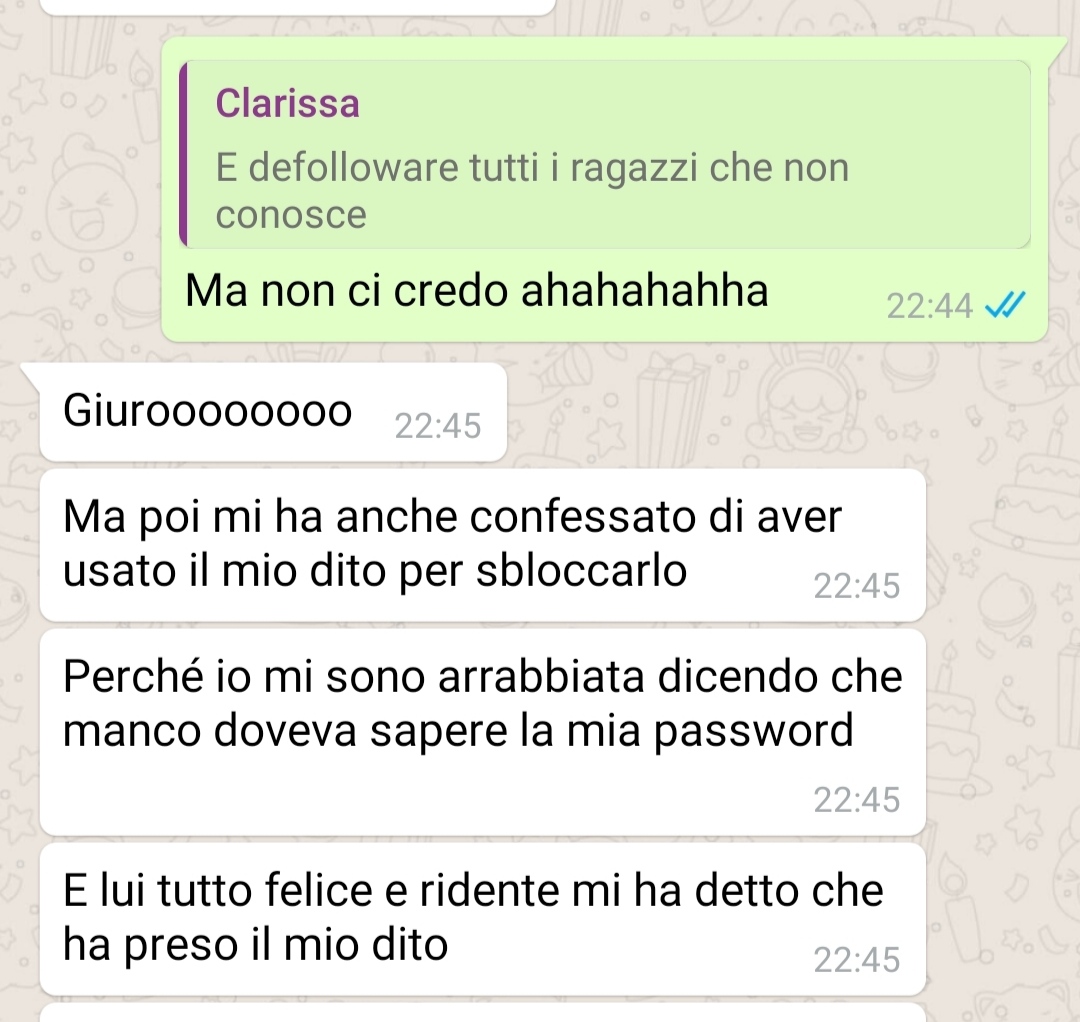The width and height of the screenshot is (1080, 1022).
Task: Tap the word 'password' in the message
Action: tap(754, 731)
